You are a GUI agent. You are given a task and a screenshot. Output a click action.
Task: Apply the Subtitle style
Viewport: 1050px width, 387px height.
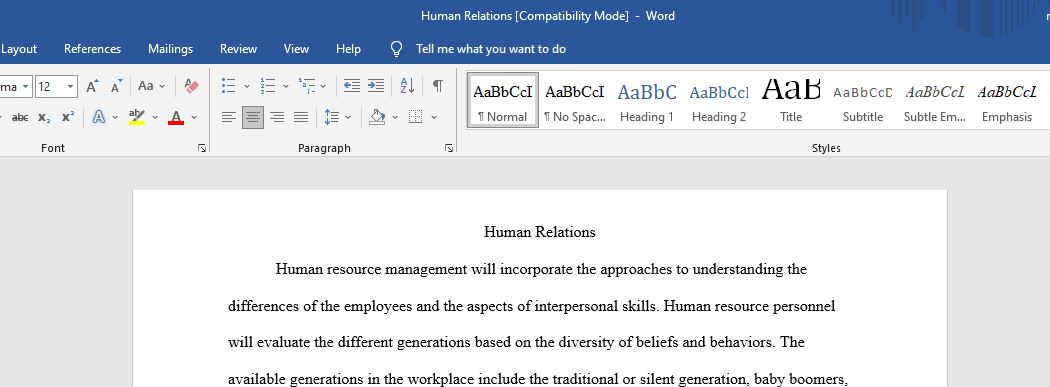coord(862,100)
